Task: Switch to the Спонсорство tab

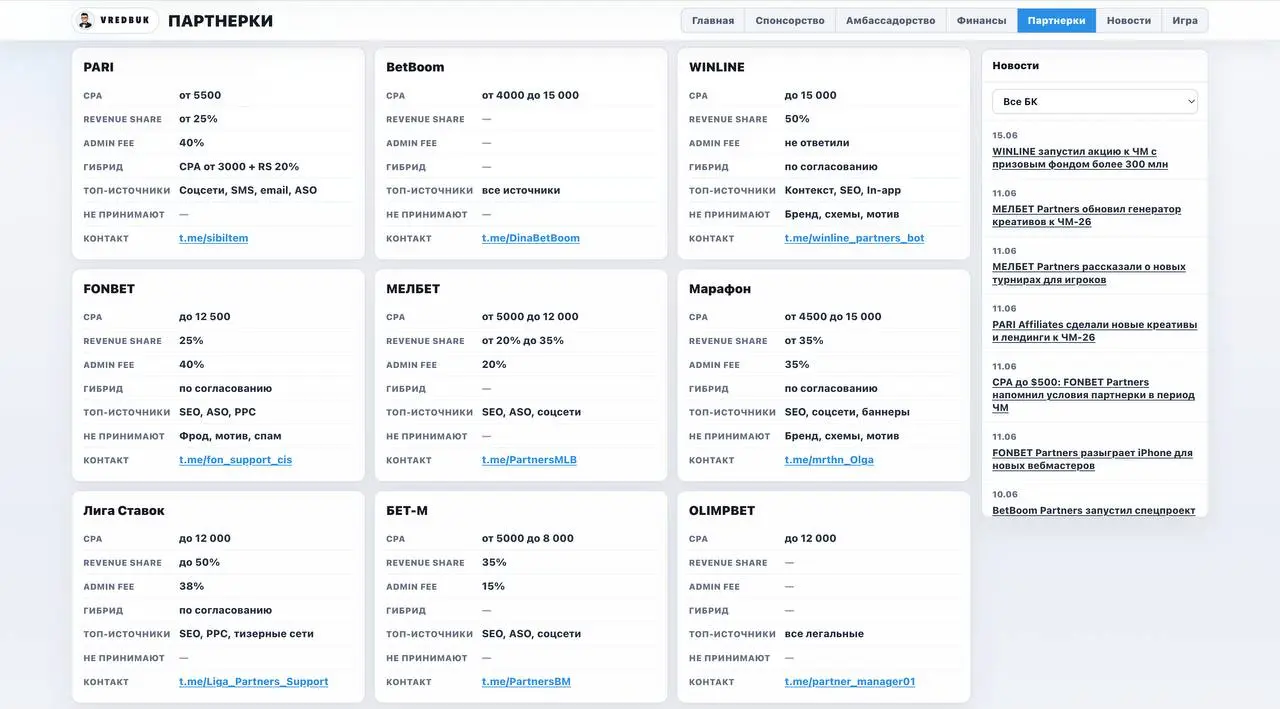Action: (x=790, y=20)
